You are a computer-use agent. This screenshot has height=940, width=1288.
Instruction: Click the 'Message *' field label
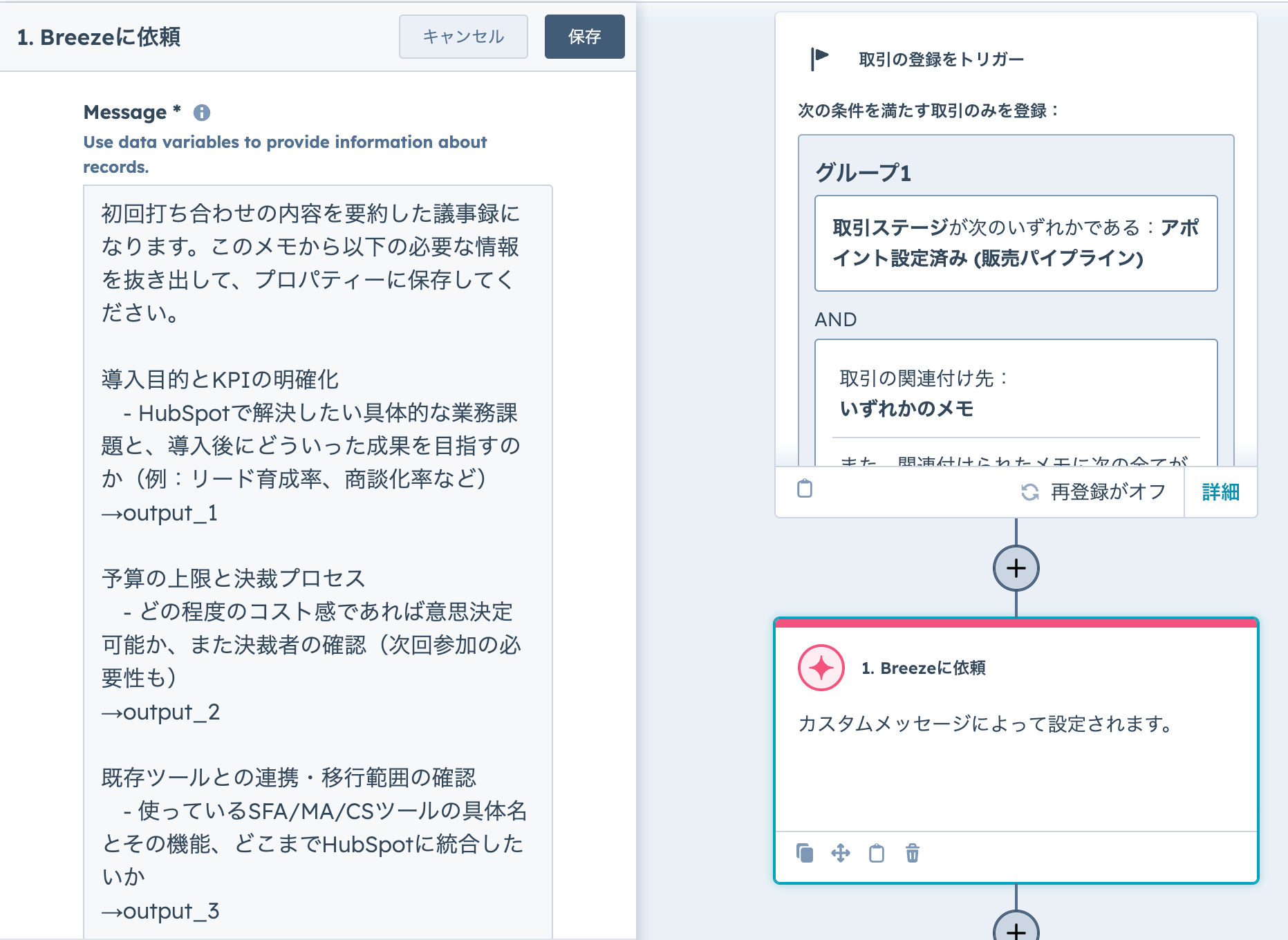[132, 112]
